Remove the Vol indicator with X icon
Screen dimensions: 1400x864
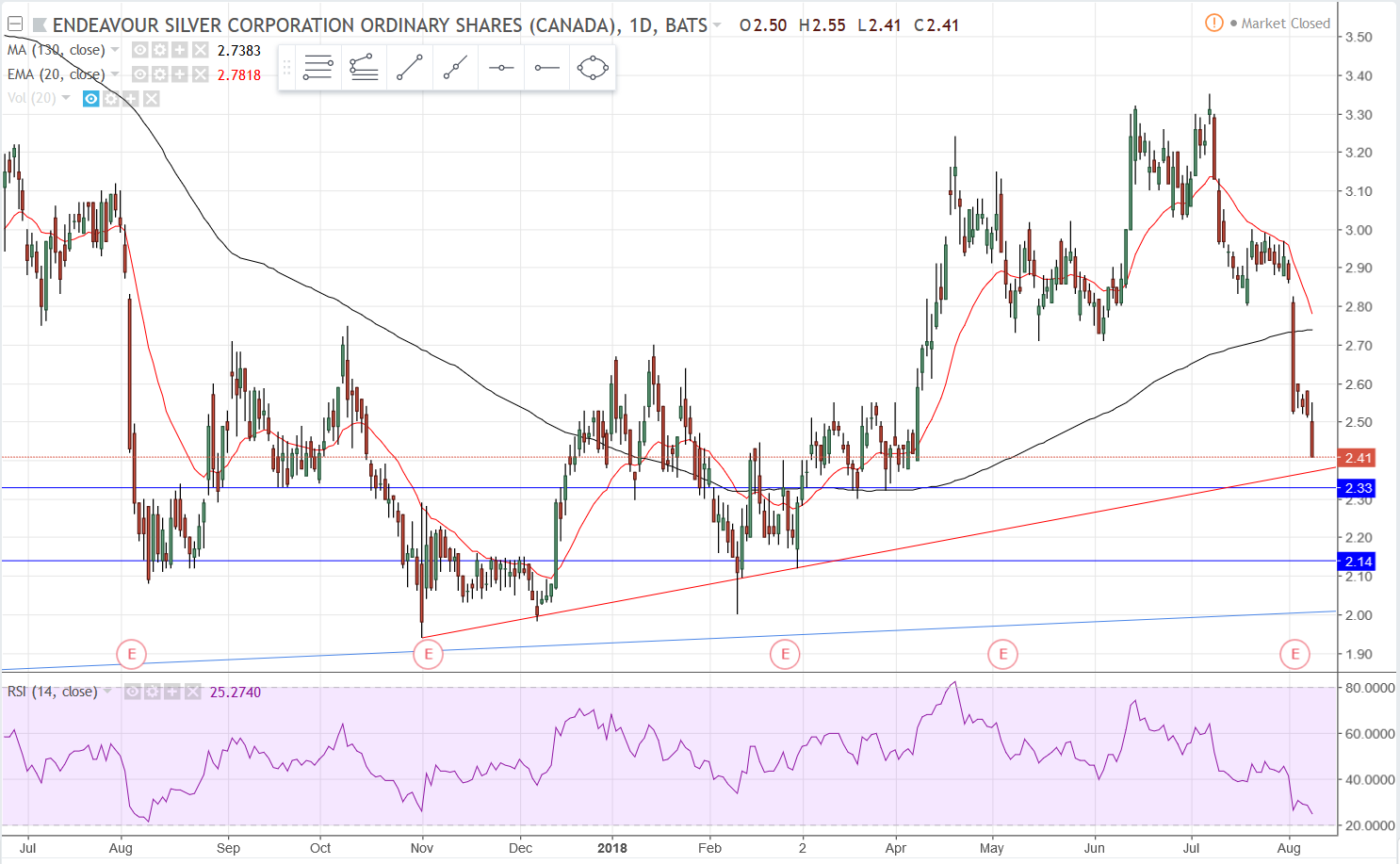click(152, 98)
